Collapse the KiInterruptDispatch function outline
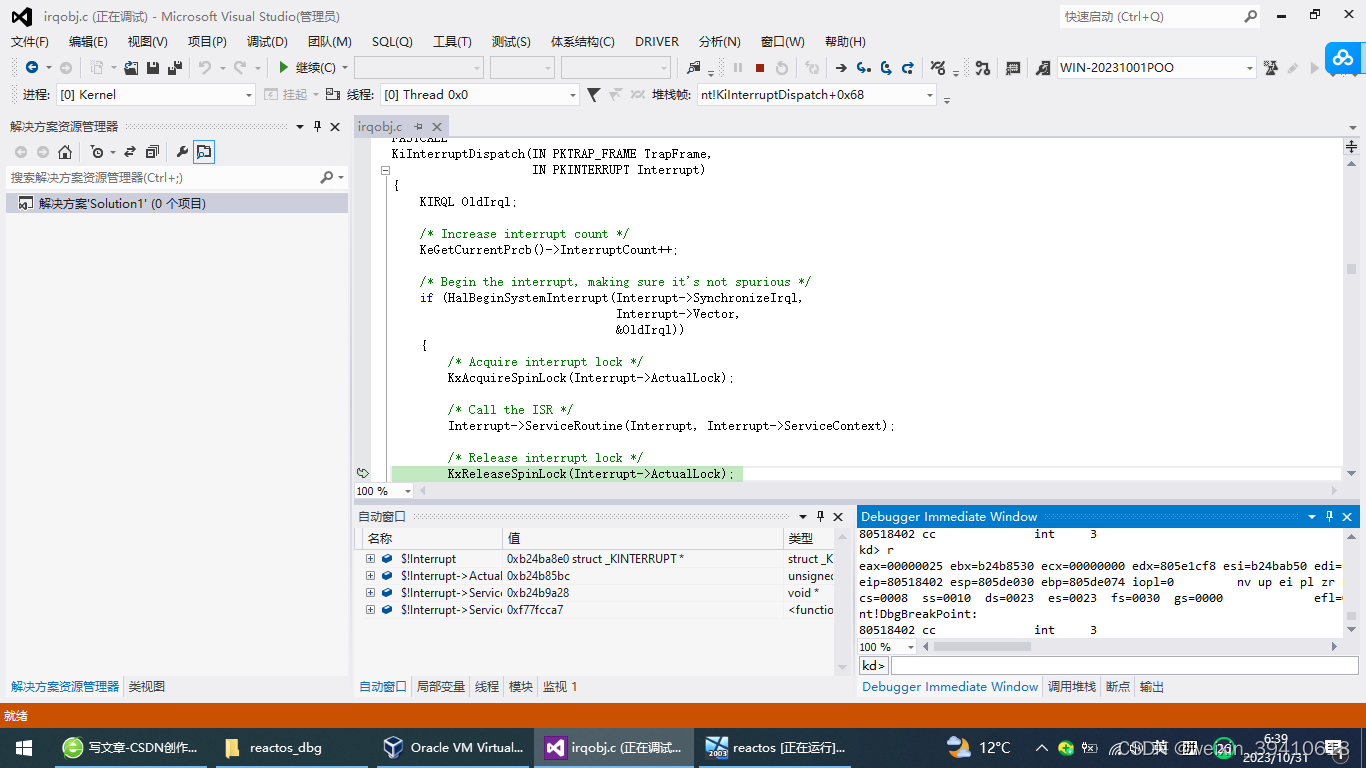This screenshot has height=768, width=1366. click(x=385, y=170)
